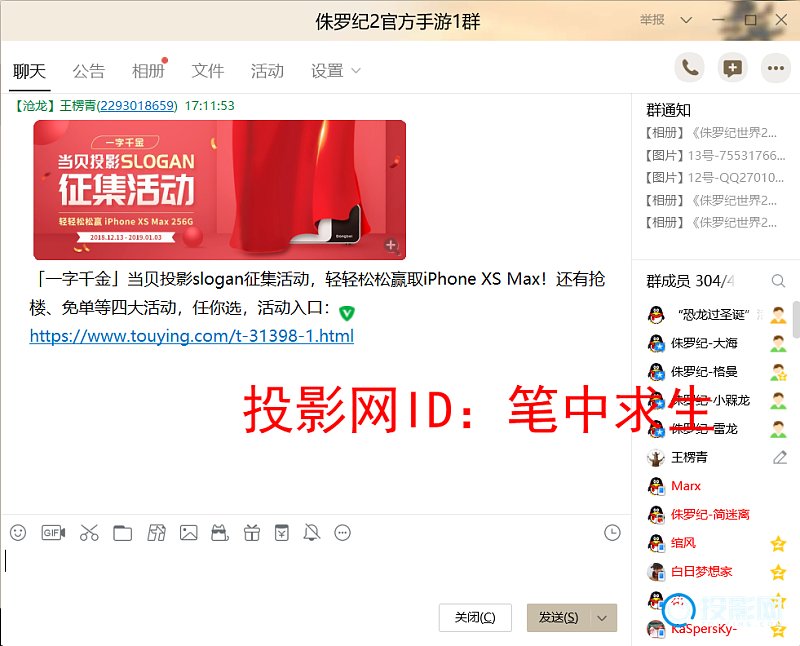Open the 活动 tab

(267, 71)
